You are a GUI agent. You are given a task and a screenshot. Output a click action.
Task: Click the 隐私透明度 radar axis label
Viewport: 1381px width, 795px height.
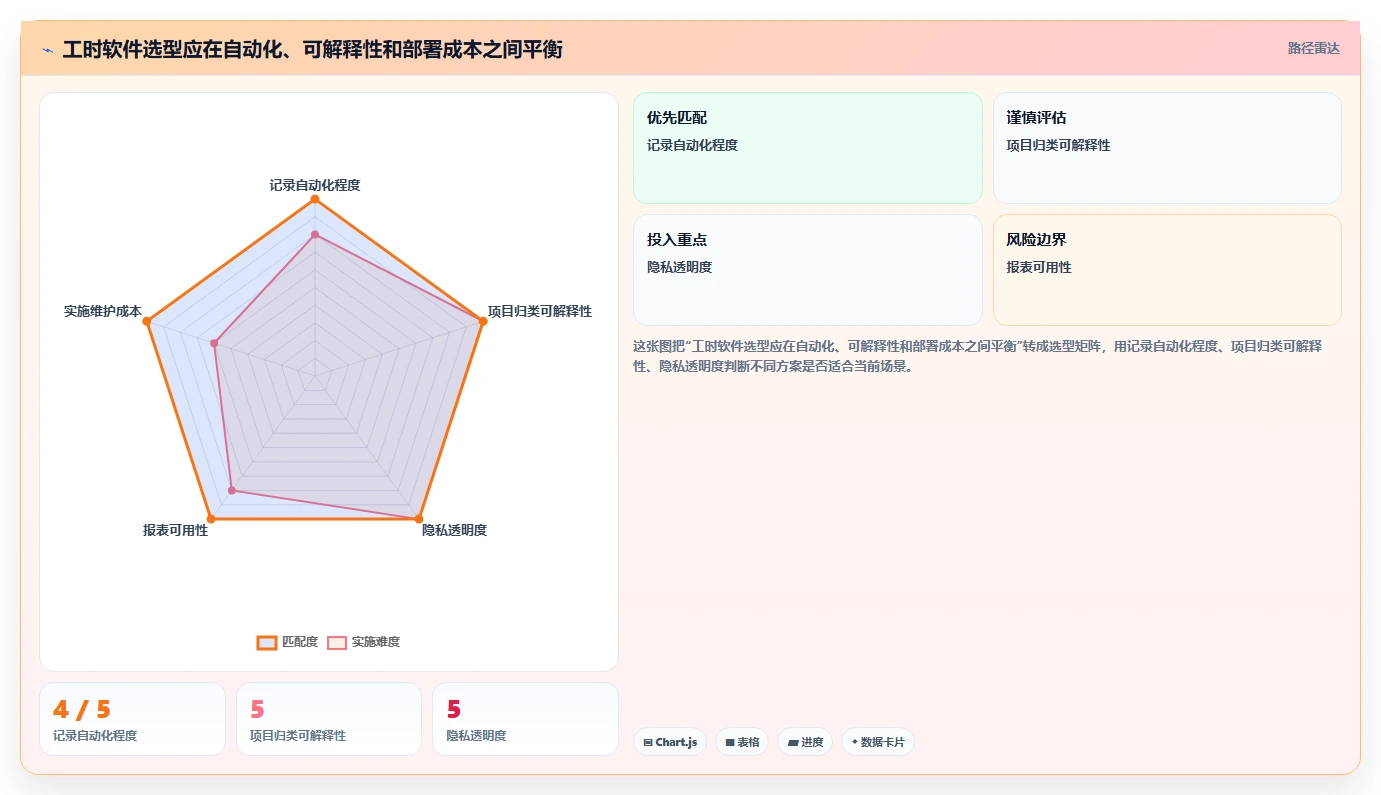tap(454, 530)
